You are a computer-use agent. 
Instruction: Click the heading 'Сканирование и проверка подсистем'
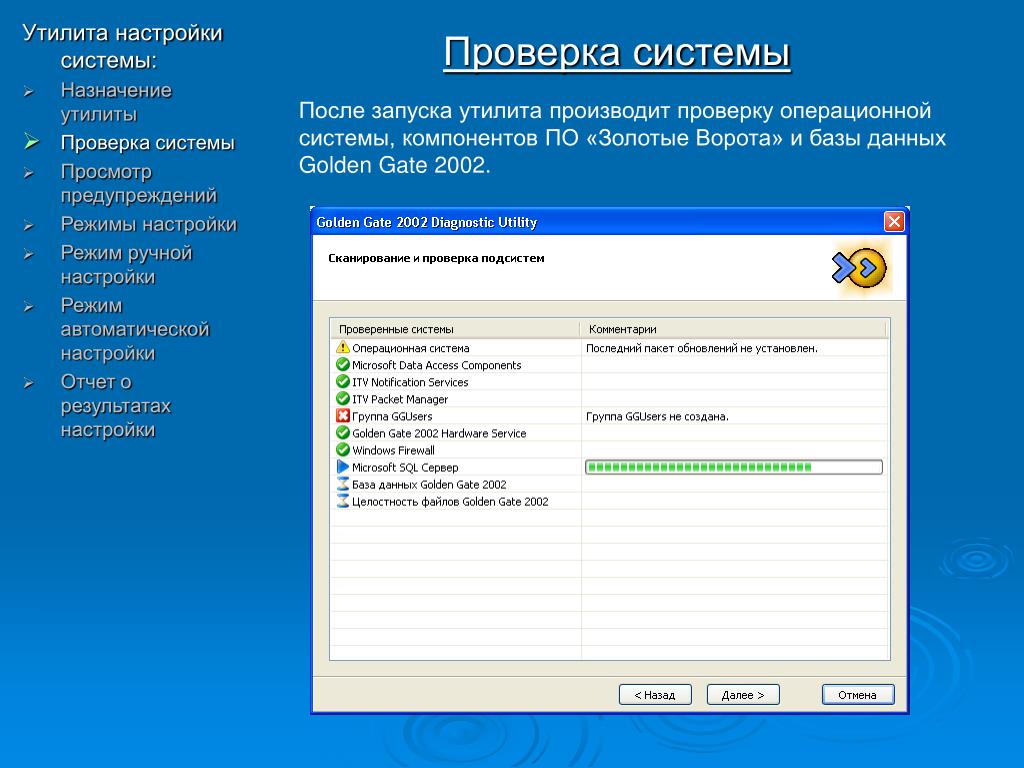click(436, 258)
